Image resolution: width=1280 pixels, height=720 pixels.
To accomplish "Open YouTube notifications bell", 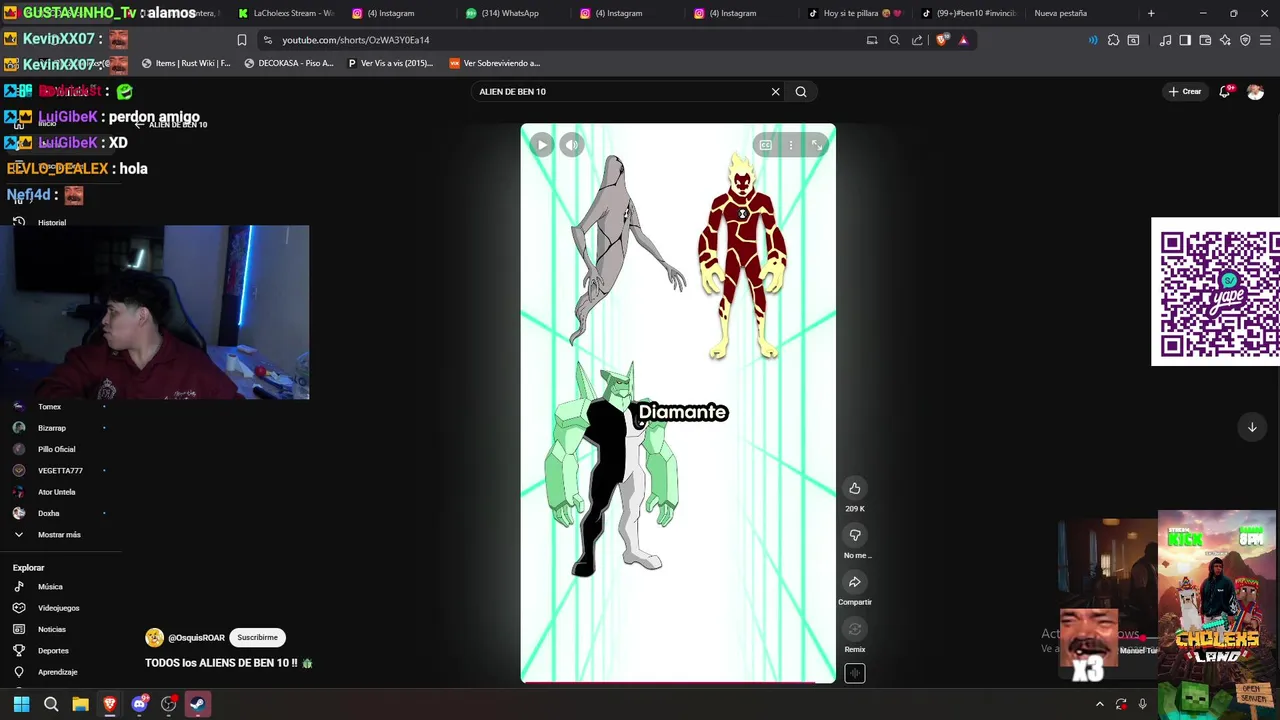I will [1225, 91].
